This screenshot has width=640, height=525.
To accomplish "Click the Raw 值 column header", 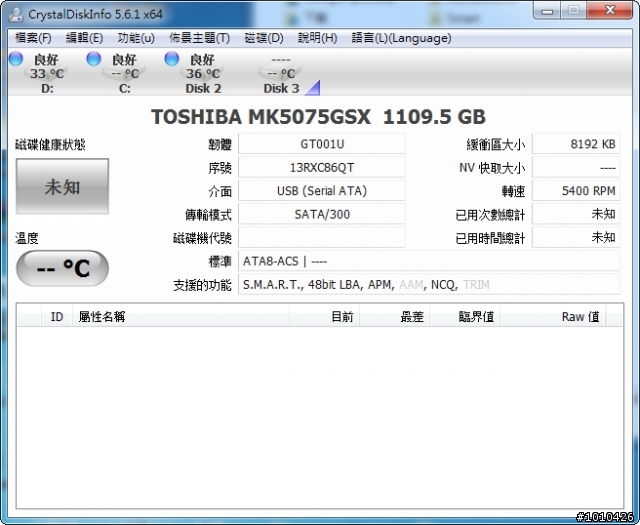I will (553, 316).
